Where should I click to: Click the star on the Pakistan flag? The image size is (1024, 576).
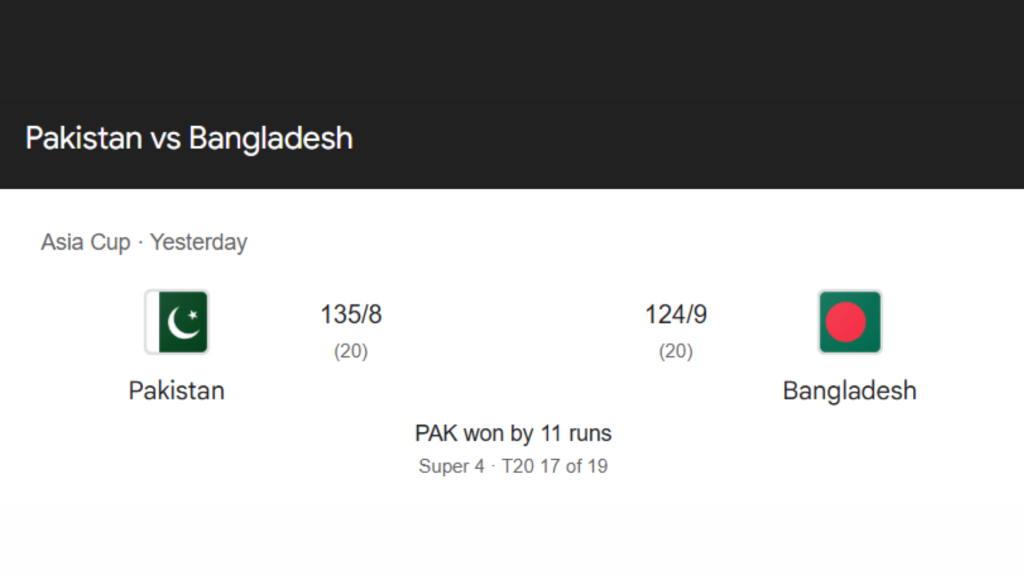click(x=192, y=315)
